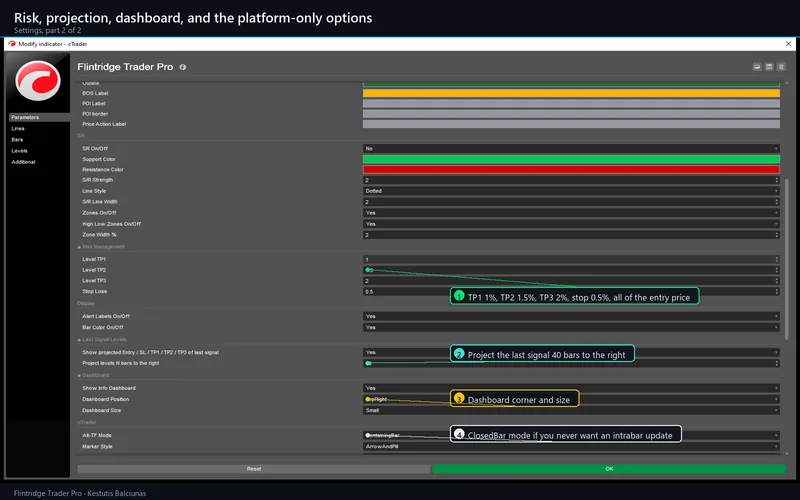Adjust the Project levels N bars stepper
The height and width of the screenshot is (500, 800).
pyautogui.click(x=777, y=363)
